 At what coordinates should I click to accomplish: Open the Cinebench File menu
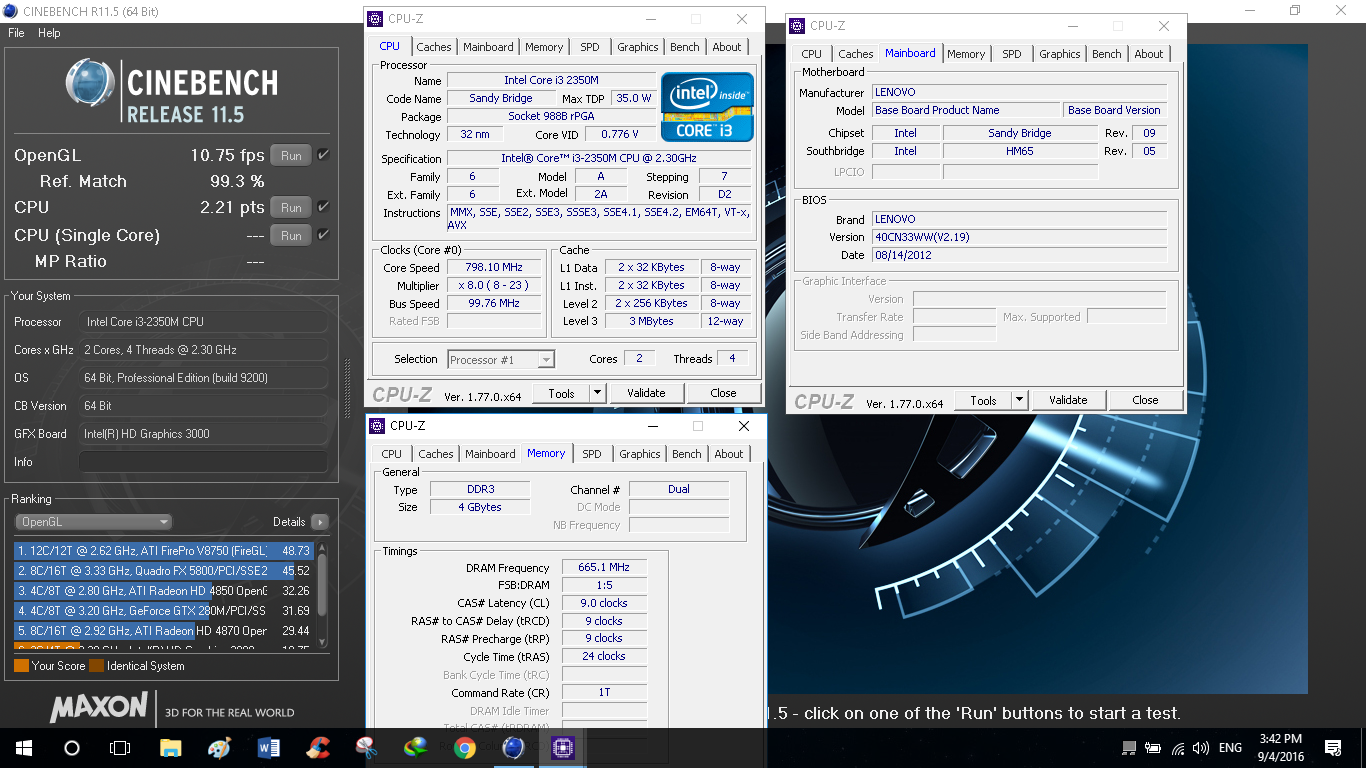(x=16, y=33)
